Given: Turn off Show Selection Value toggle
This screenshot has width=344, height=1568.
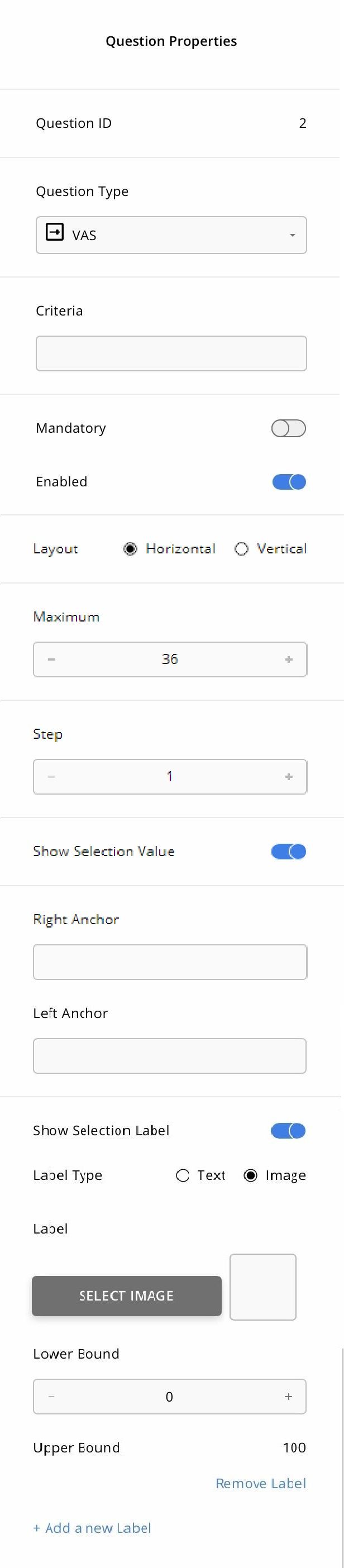Looking at the screenshot, I should click(289, 852).
